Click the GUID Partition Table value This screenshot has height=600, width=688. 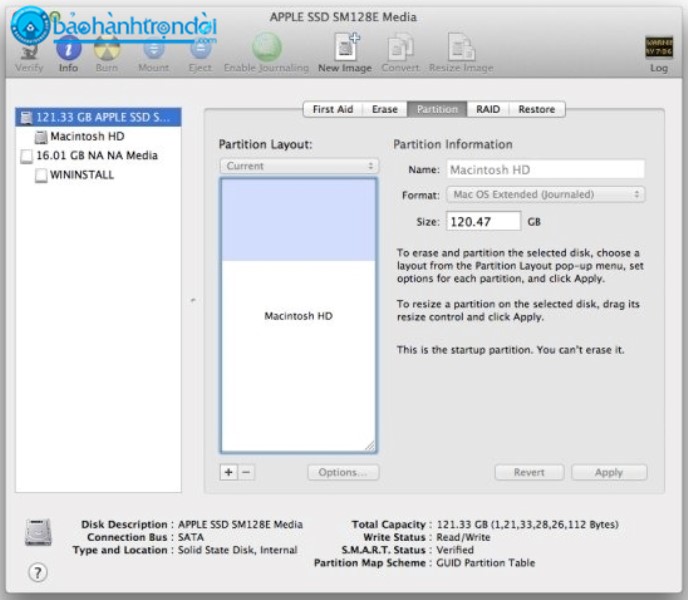pos(486,562)
